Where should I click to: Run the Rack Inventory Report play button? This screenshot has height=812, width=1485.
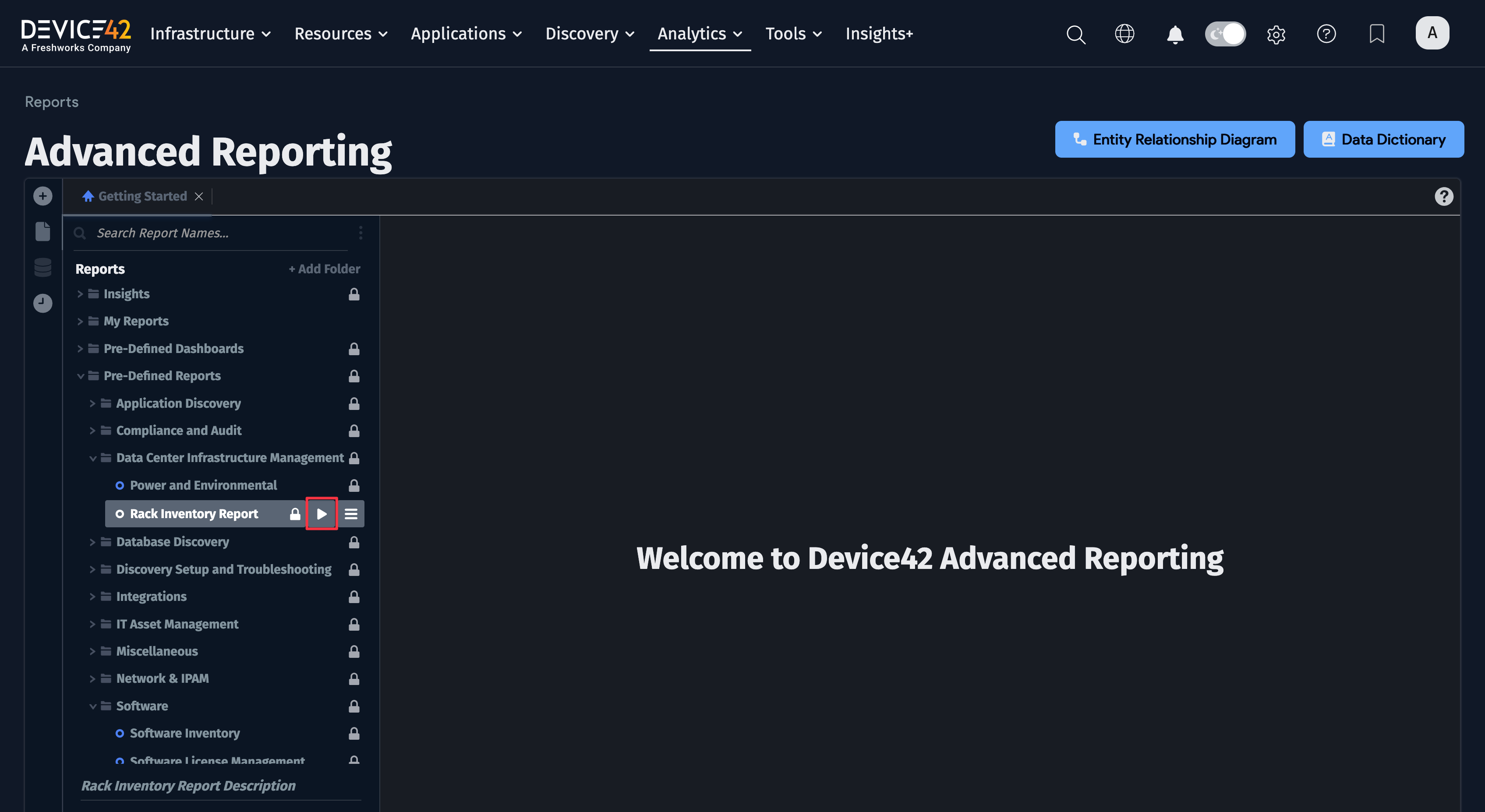pos(322,513)
